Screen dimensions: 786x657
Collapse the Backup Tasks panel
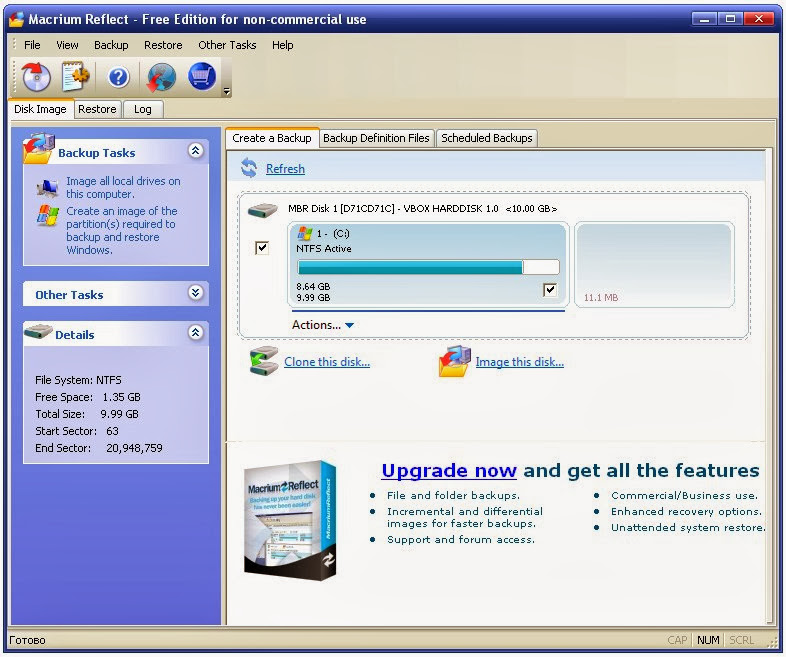pos(195,150)
